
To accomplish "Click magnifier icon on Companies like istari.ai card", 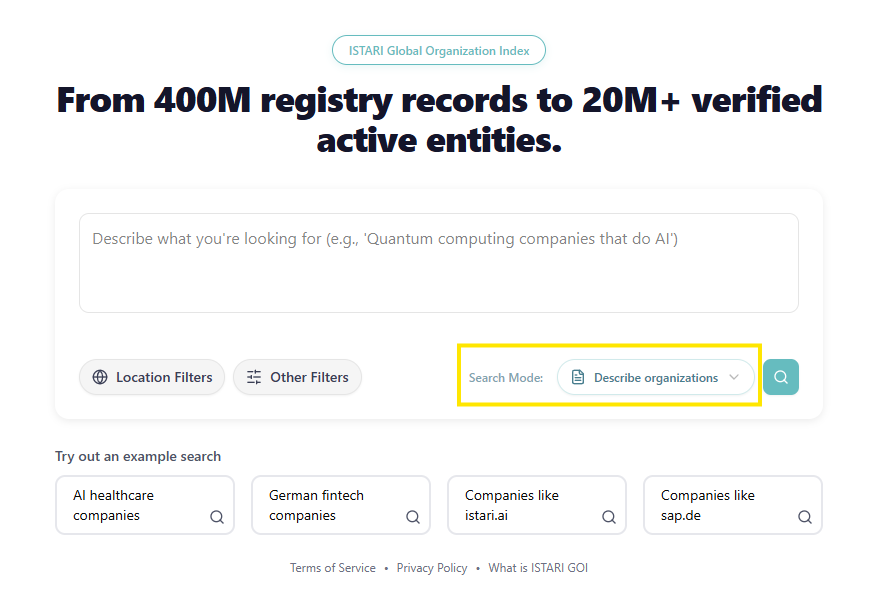I will point(608,517).
